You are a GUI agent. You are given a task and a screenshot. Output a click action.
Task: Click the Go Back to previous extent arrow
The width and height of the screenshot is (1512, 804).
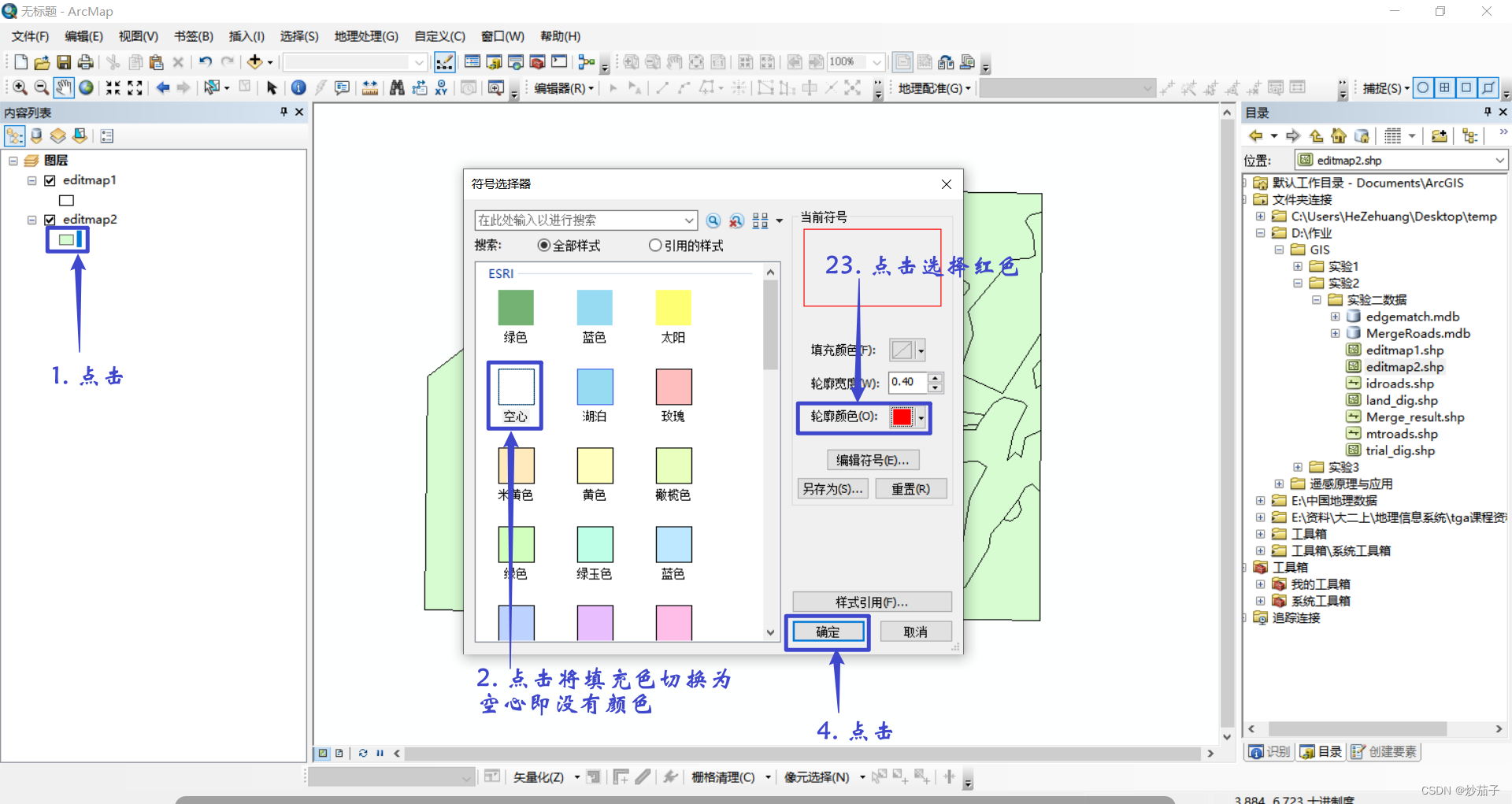(x=163, y=87)
